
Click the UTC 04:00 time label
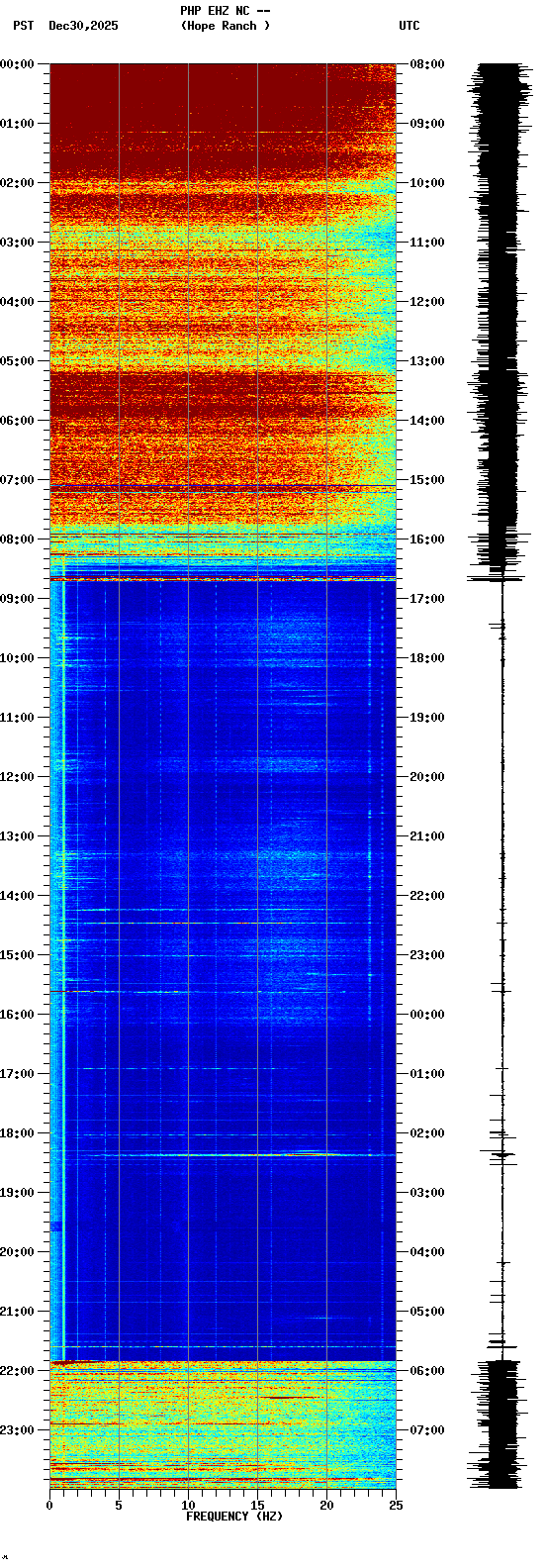click(x=426, y=1252)
